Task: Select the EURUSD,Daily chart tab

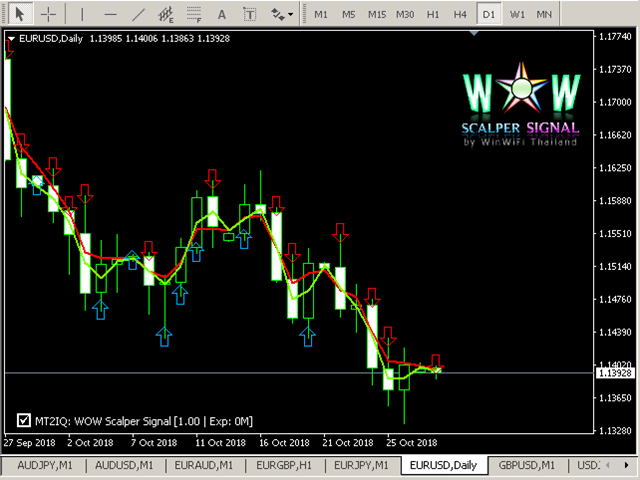Action: [443, 465]
